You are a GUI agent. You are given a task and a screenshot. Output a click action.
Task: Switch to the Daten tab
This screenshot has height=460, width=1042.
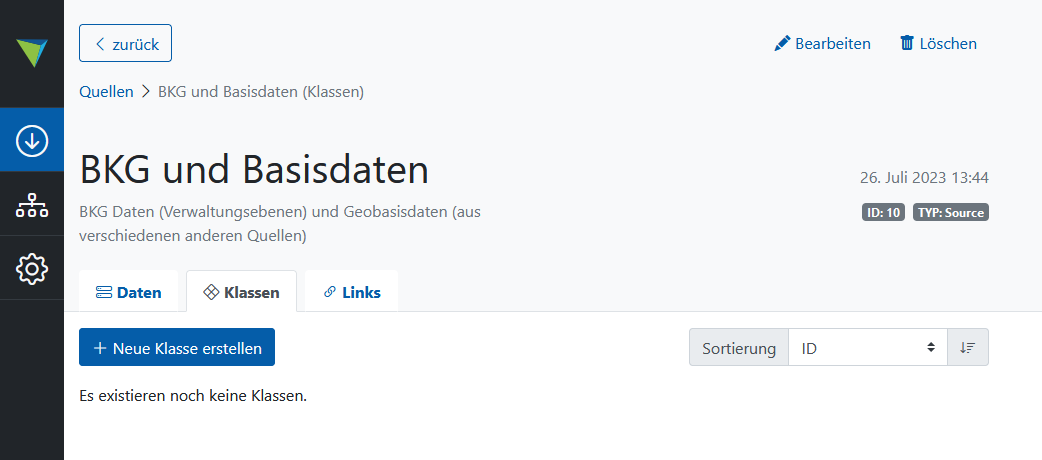point(129,292)
